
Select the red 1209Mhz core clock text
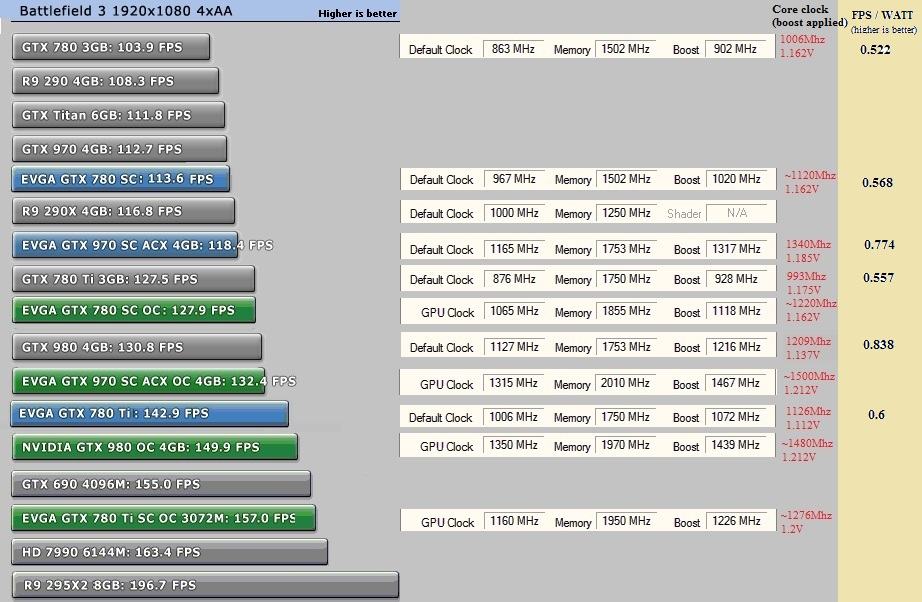point(809,342)
